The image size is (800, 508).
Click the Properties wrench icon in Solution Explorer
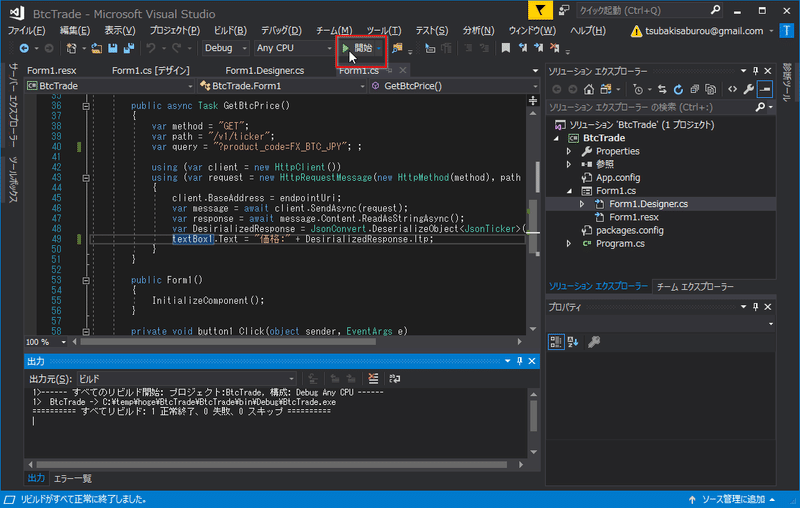(x=748, y=89)
